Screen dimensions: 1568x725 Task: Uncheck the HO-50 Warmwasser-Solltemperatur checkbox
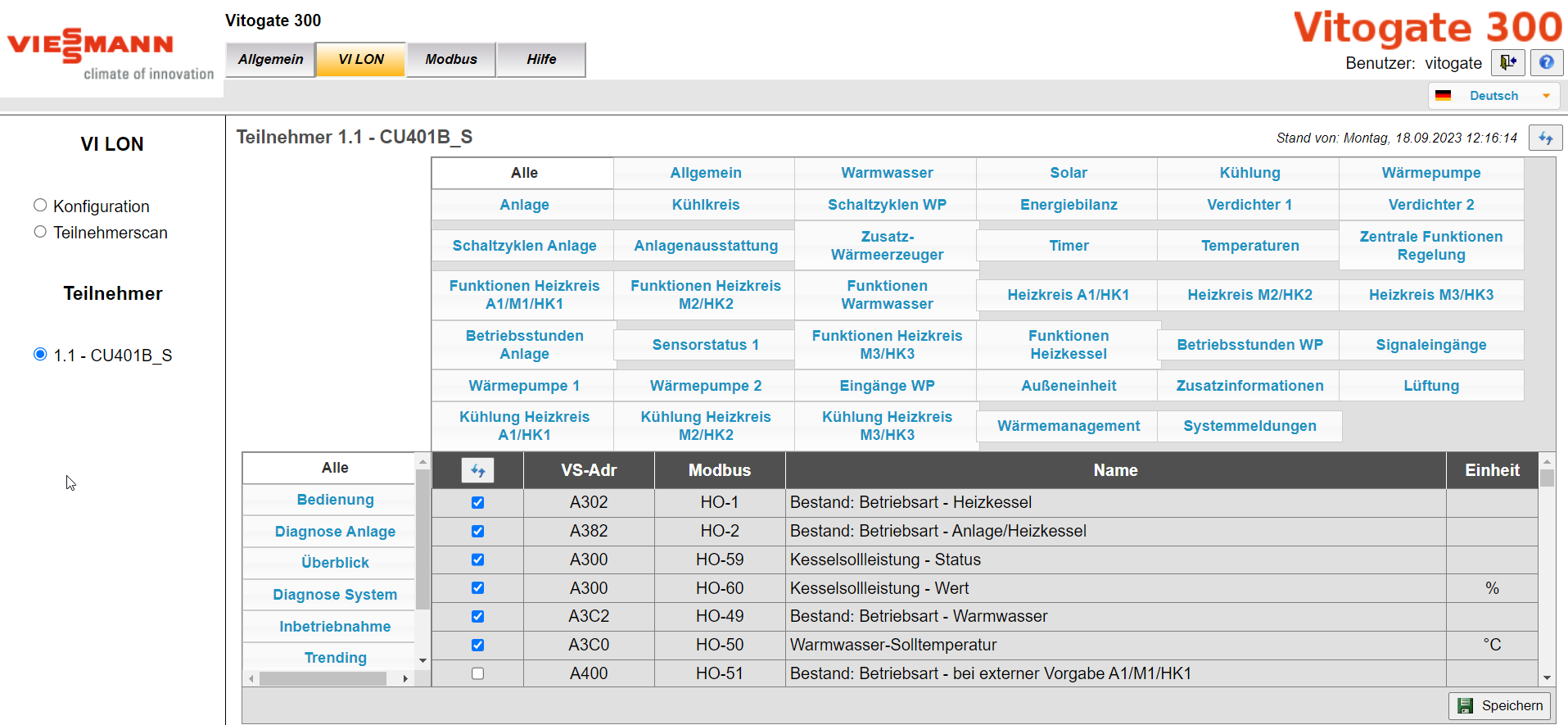[x=478, y=645]
